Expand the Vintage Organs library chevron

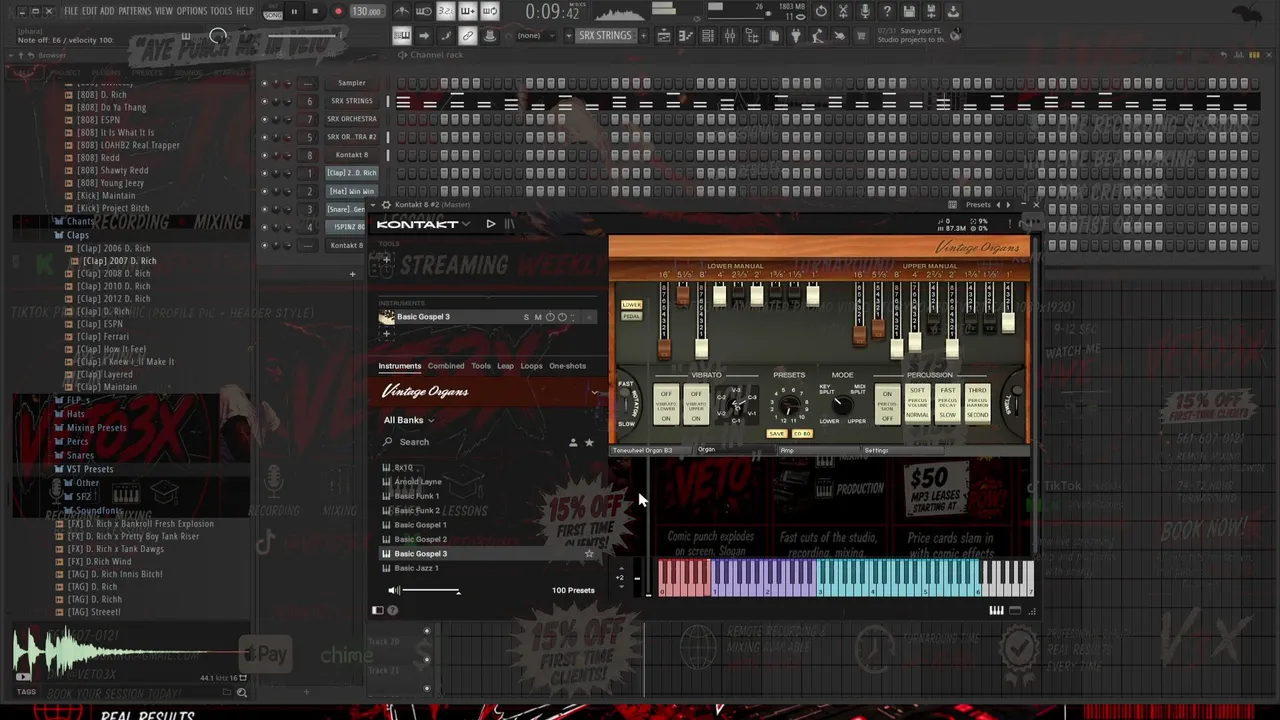pyautogui.click(x=594, y=392)
